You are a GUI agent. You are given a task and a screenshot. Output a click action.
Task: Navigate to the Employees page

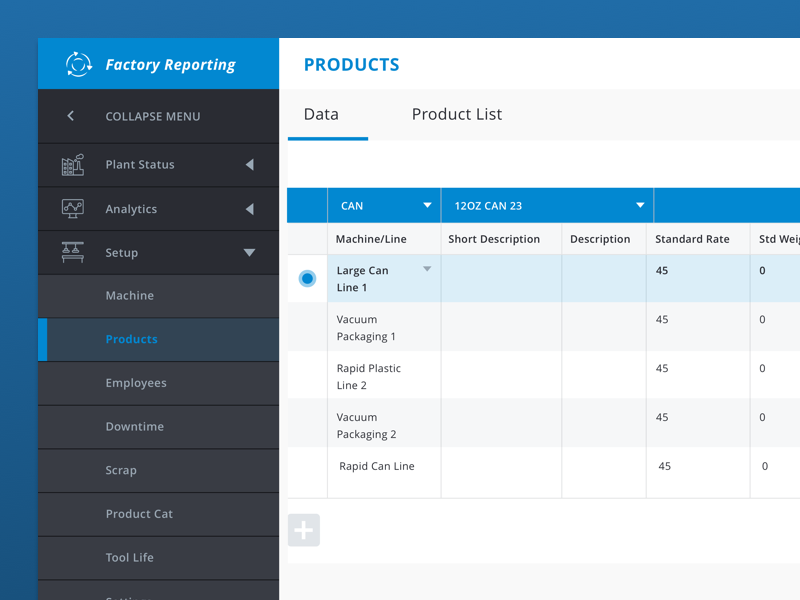pyautogui.click(x=136, y=382)
